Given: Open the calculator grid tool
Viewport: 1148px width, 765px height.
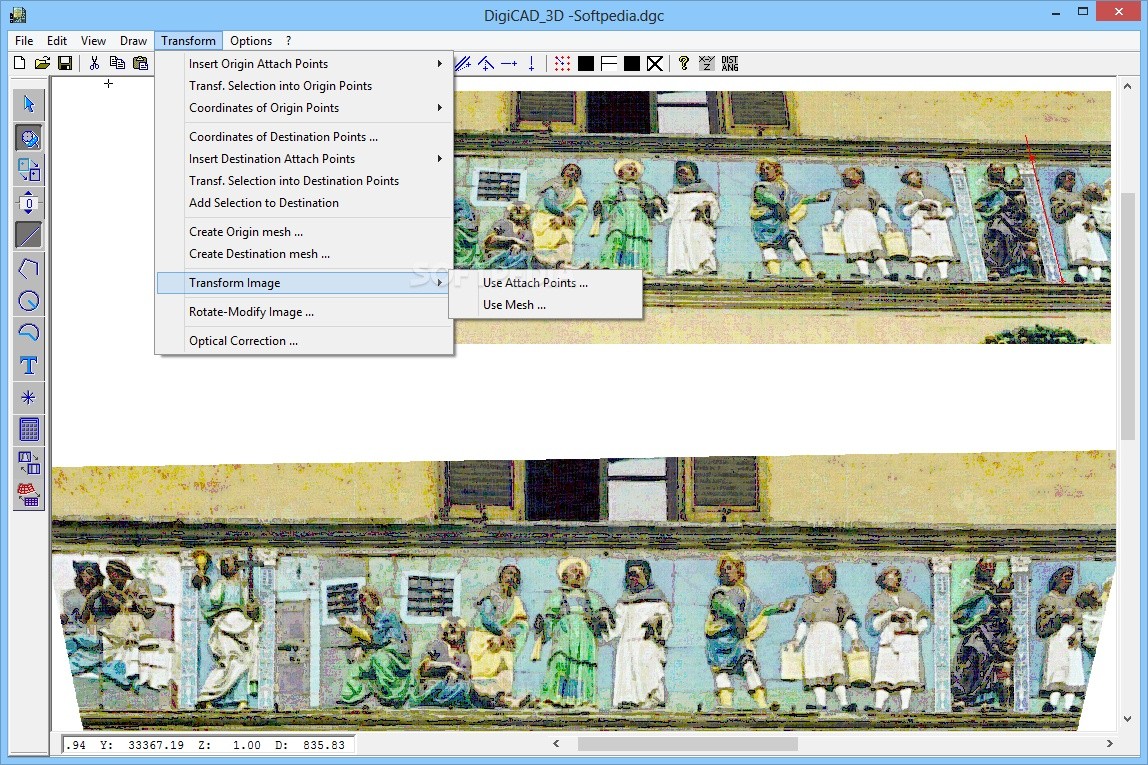Looking at the screenshot, I should pyautogui.click(x=29, y=430).
